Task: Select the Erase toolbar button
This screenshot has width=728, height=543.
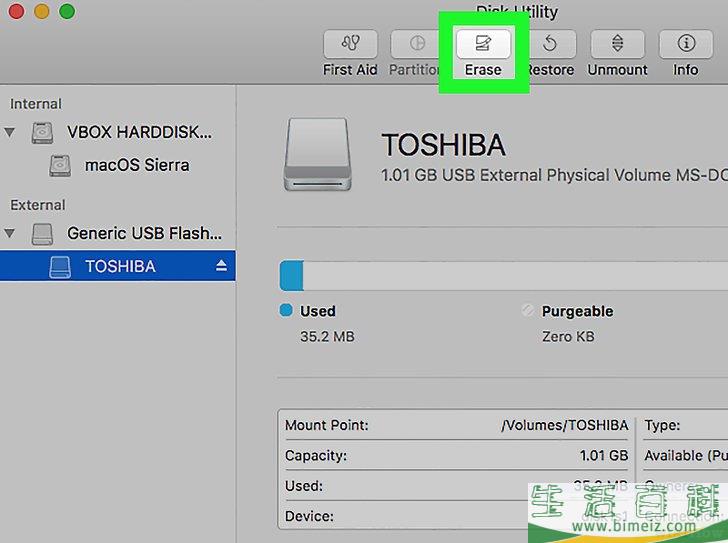Action: (483, 44)
